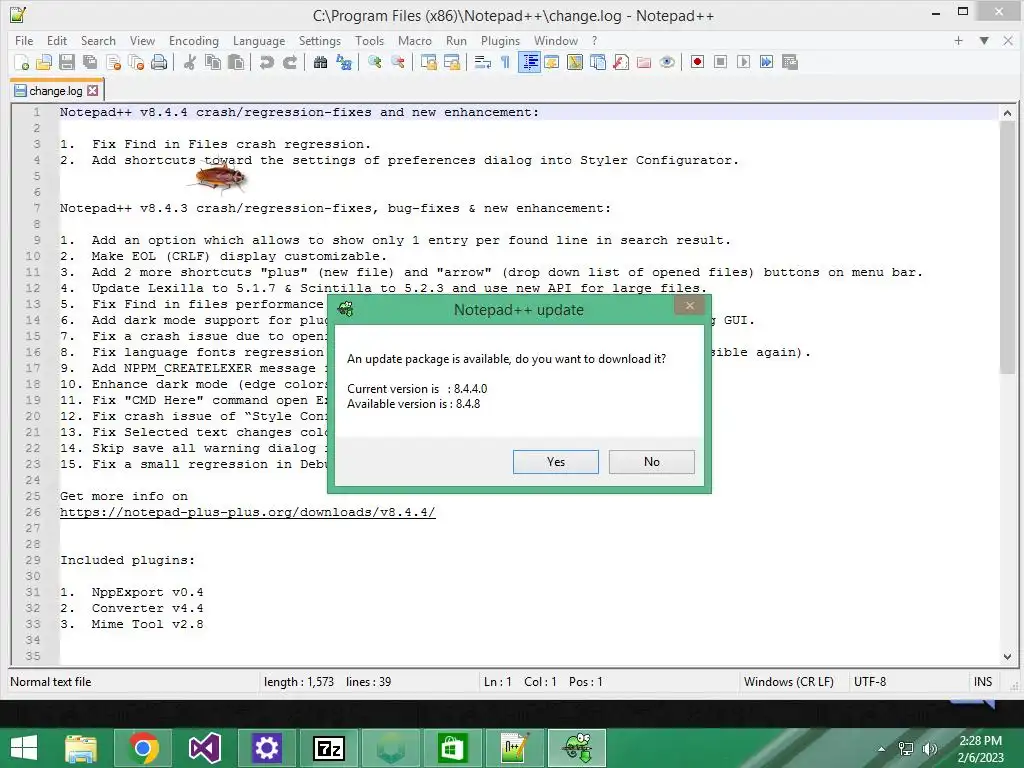1024x768 pixels.
Task: Toggle Word Wrap in the toolbar
Action: 483,62
